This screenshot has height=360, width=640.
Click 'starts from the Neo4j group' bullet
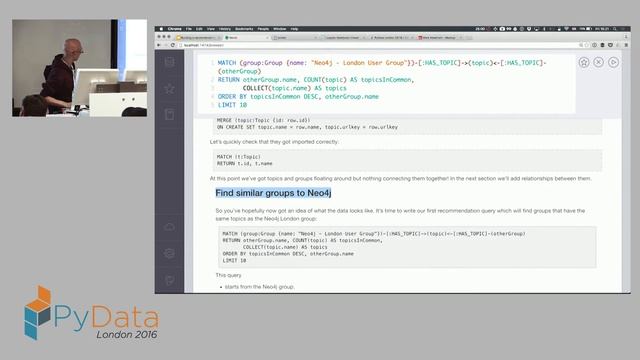(x=260, y=287)
